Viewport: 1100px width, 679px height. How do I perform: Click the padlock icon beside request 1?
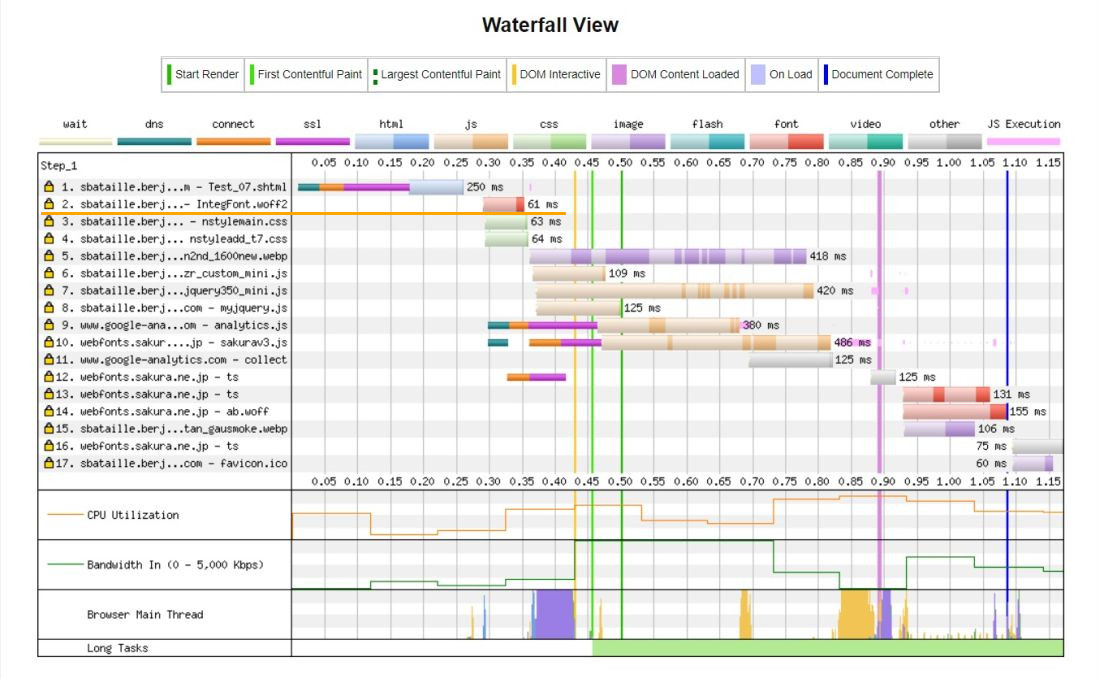pyautogui.click(x=48, y=187)
